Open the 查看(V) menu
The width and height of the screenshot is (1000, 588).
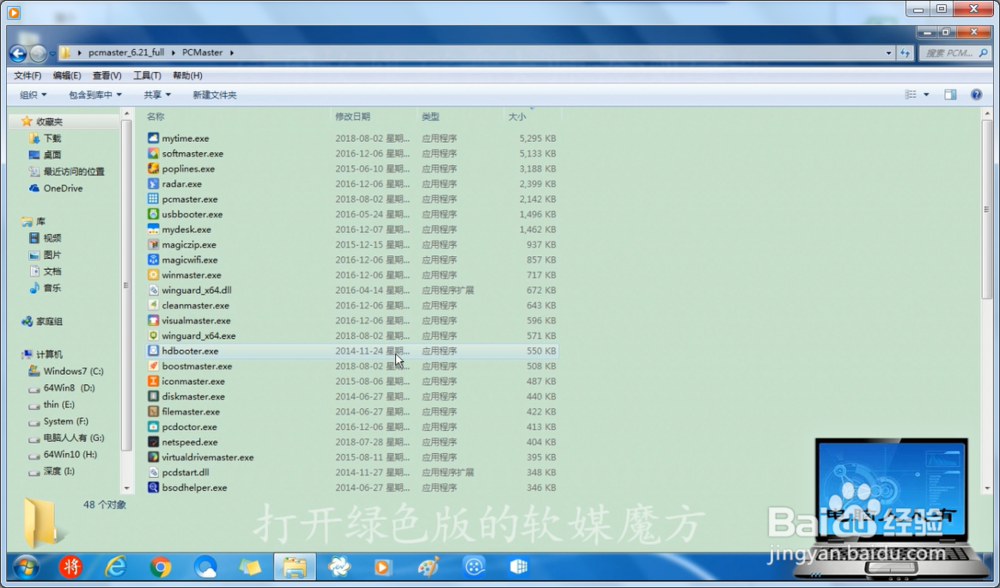(x=107, y=75)
